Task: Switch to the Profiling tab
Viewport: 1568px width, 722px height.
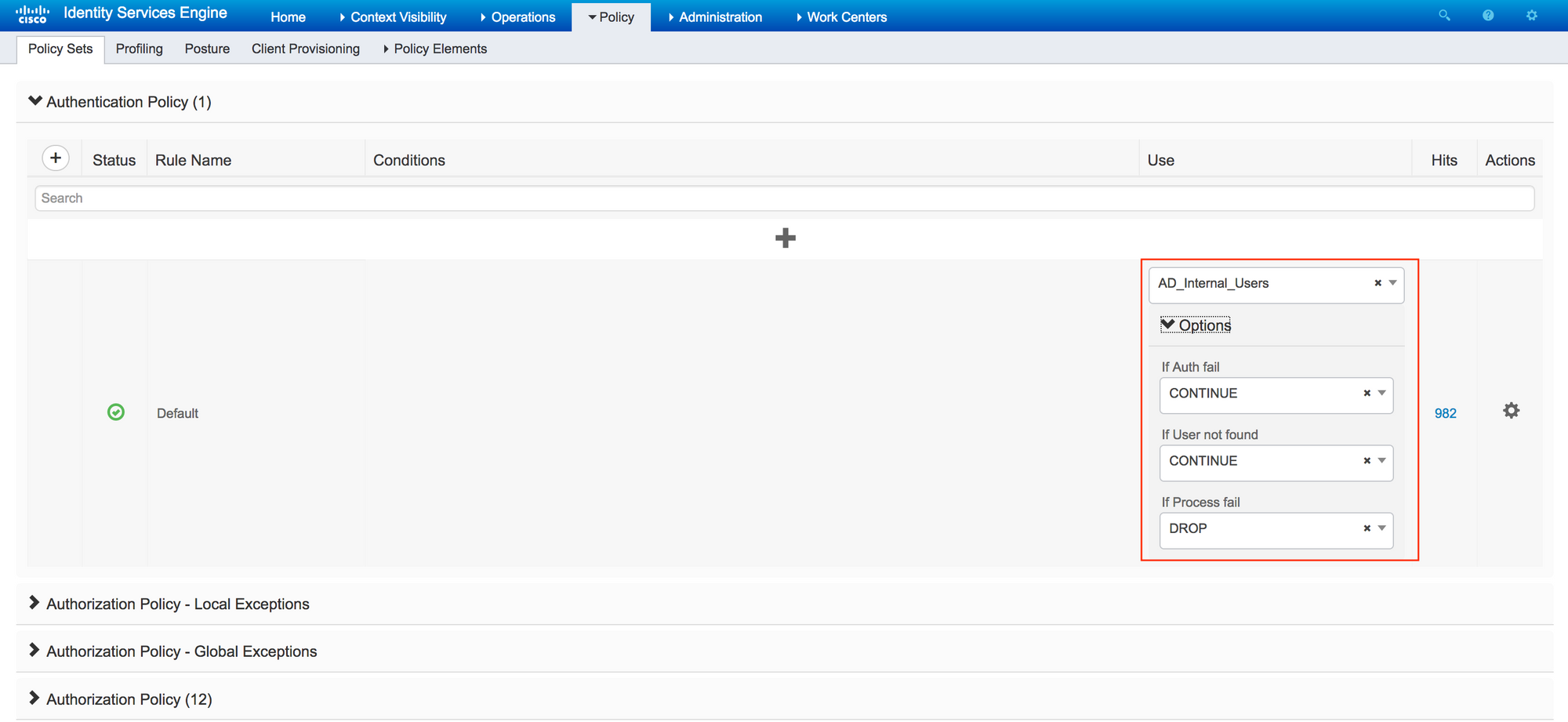Action: tap(140, 49)
